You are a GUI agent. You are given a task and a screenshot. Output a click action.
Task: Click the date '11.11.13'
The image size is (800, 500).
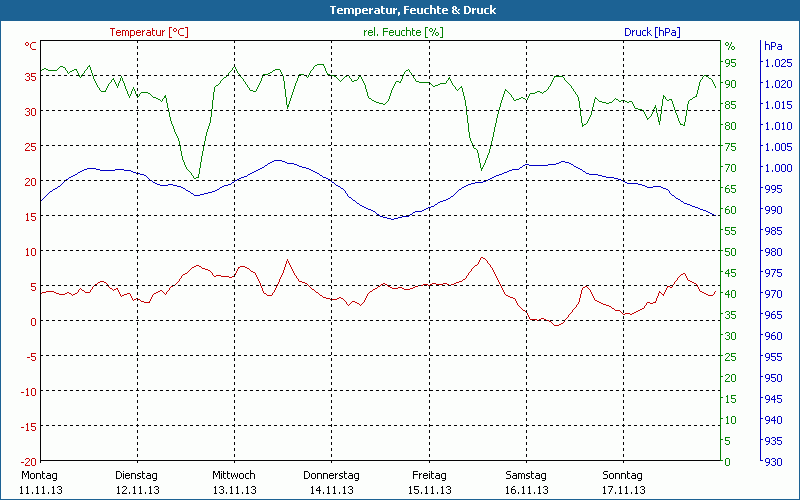coord(41,490)
